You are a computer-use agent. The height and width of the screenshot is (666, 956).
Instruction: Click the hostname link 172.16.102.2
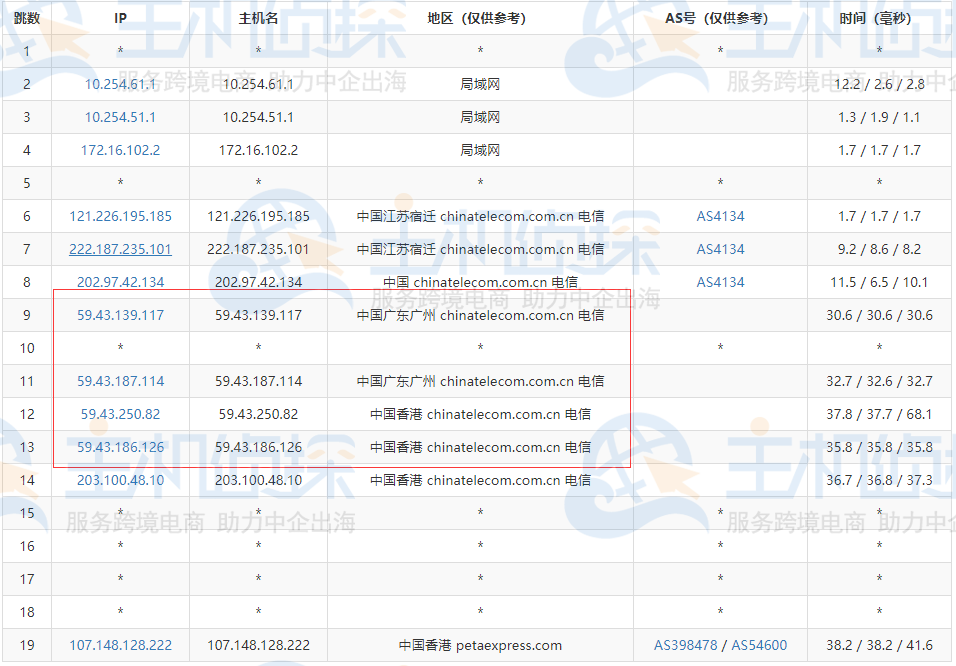(x=258, y=149)
